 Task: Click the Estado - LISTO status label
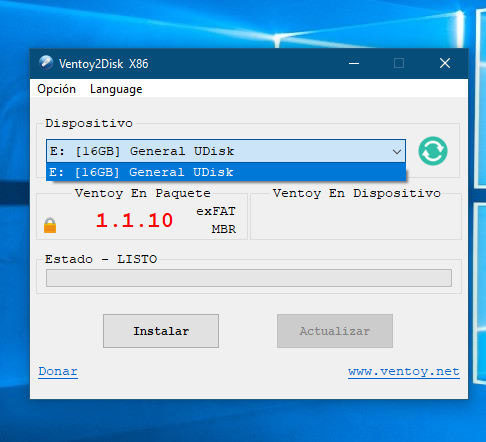[x=101, y=259]
